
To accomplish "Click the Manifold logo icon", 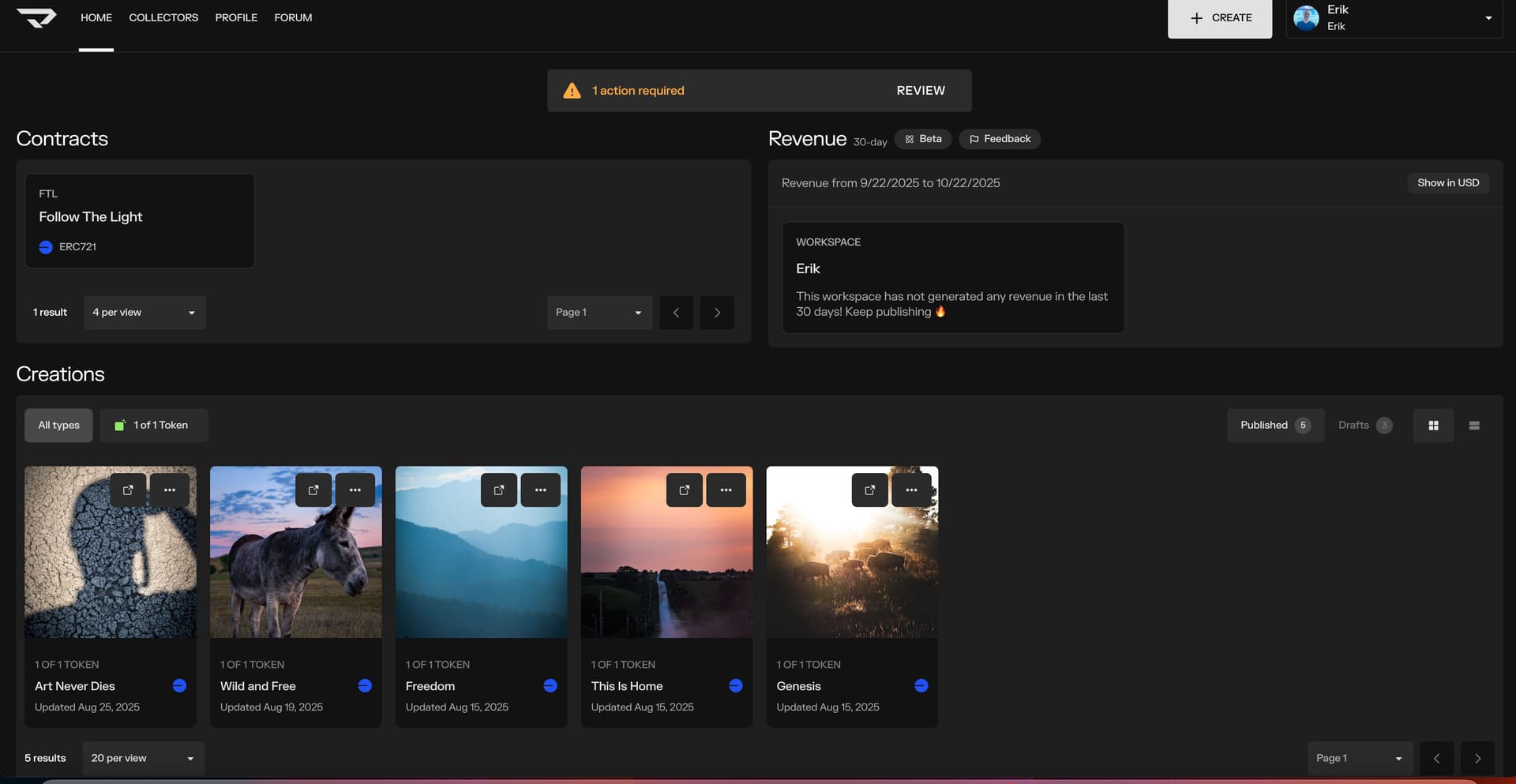I will tap(36, 17).
